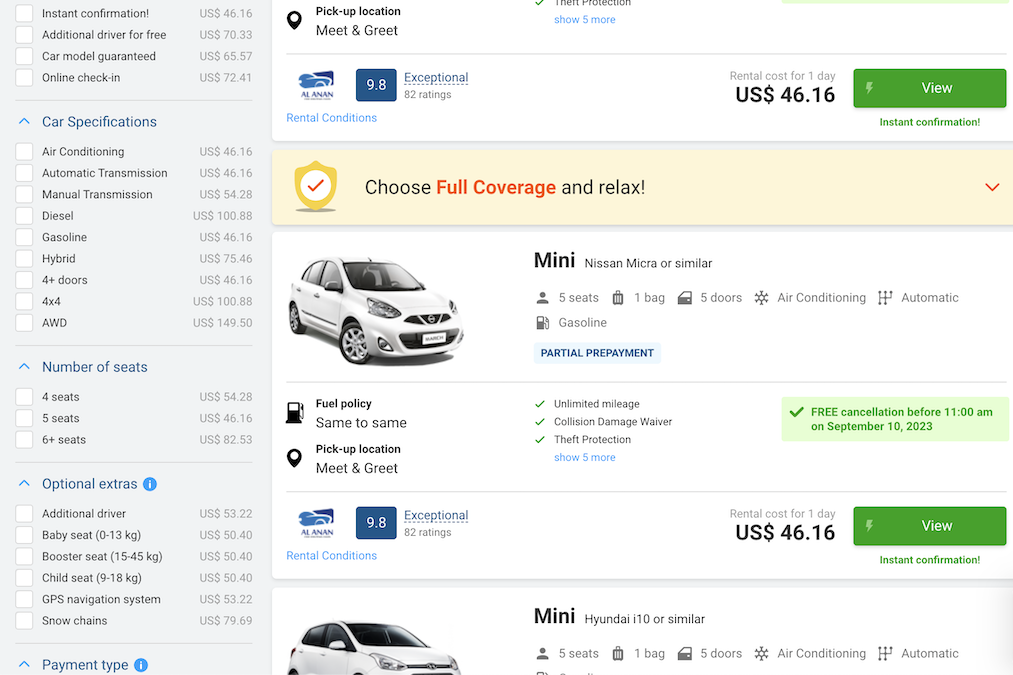Click the Exceptional rating link in top card

click(x=436, y=78)
